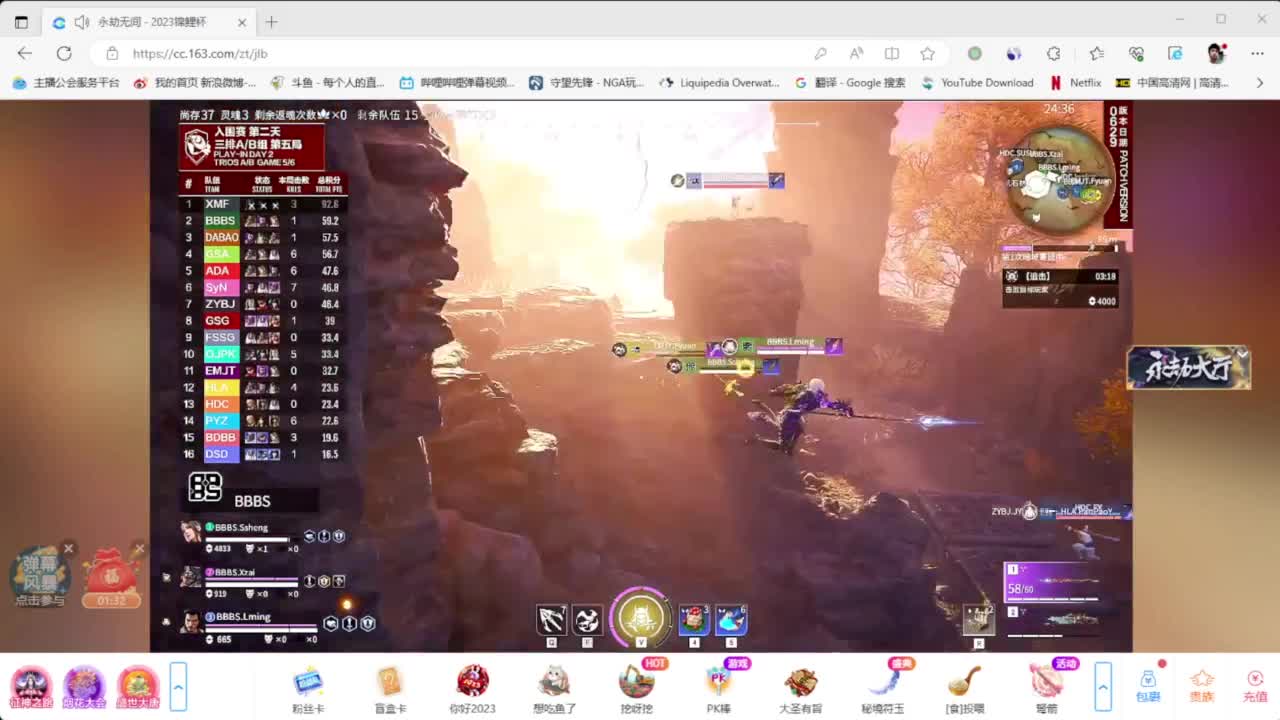Select the 盲盒卡 blind box gift
The width and height of the screenshot is (1280, 720).
click(390, 689)
